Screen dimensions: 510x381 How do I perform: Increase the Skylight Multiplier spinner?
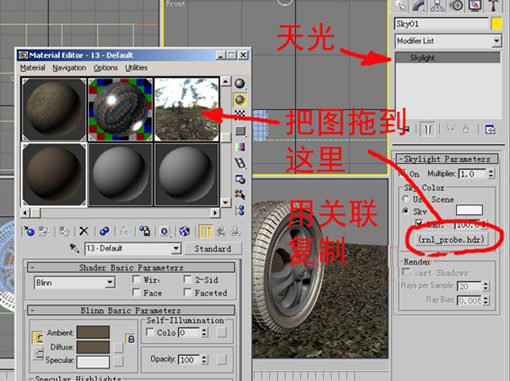[491, 171]
